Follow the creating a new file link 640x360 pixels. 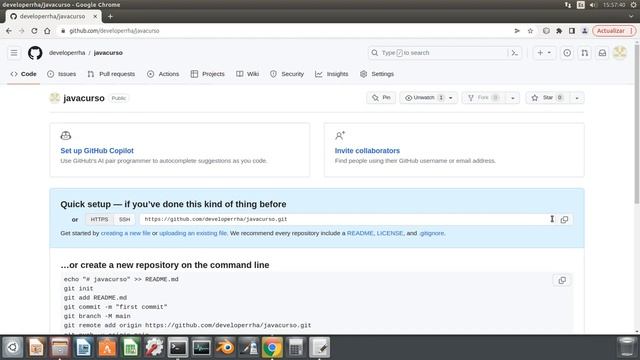tap(125, 233)
